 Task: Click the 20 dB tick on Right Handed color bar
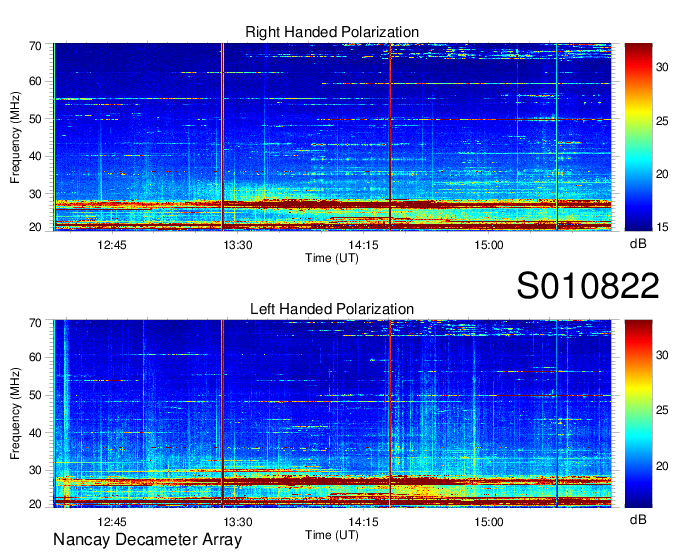pos(662,174)
